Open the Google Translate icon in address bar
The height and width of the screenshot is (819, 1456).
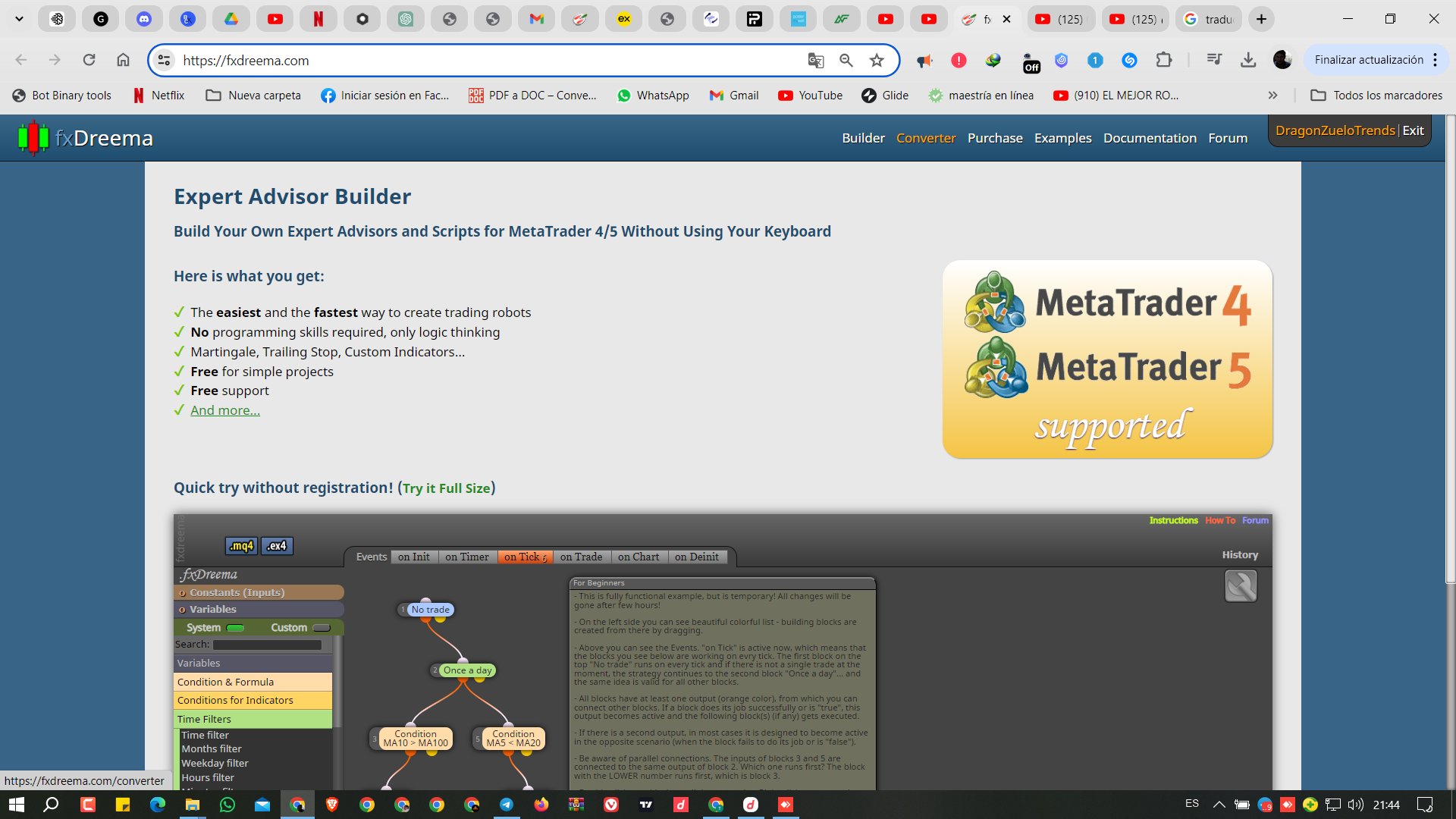pyautogui.click(x=816, y=61)
